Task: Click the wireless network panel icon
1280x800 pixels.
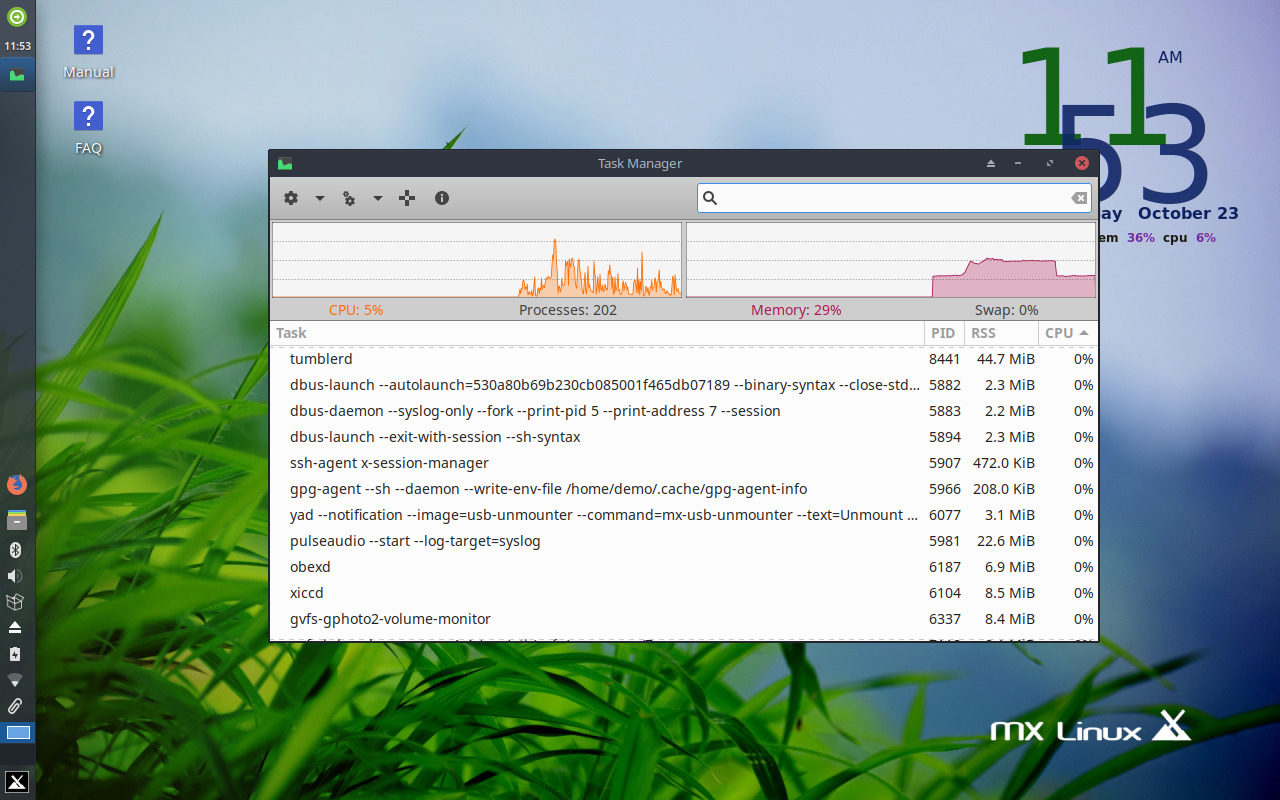Action: [x=15, y=679]
